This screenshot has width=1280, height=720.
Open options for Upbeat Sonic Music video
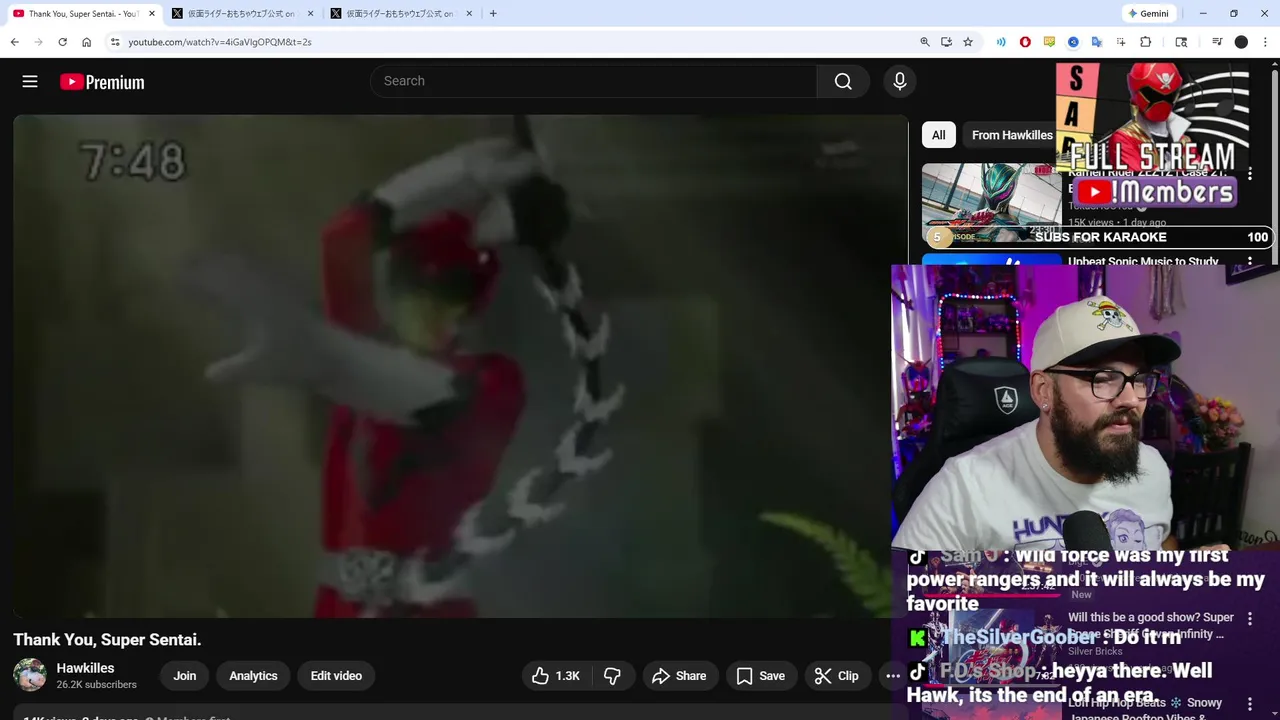tap(1249, 263)
